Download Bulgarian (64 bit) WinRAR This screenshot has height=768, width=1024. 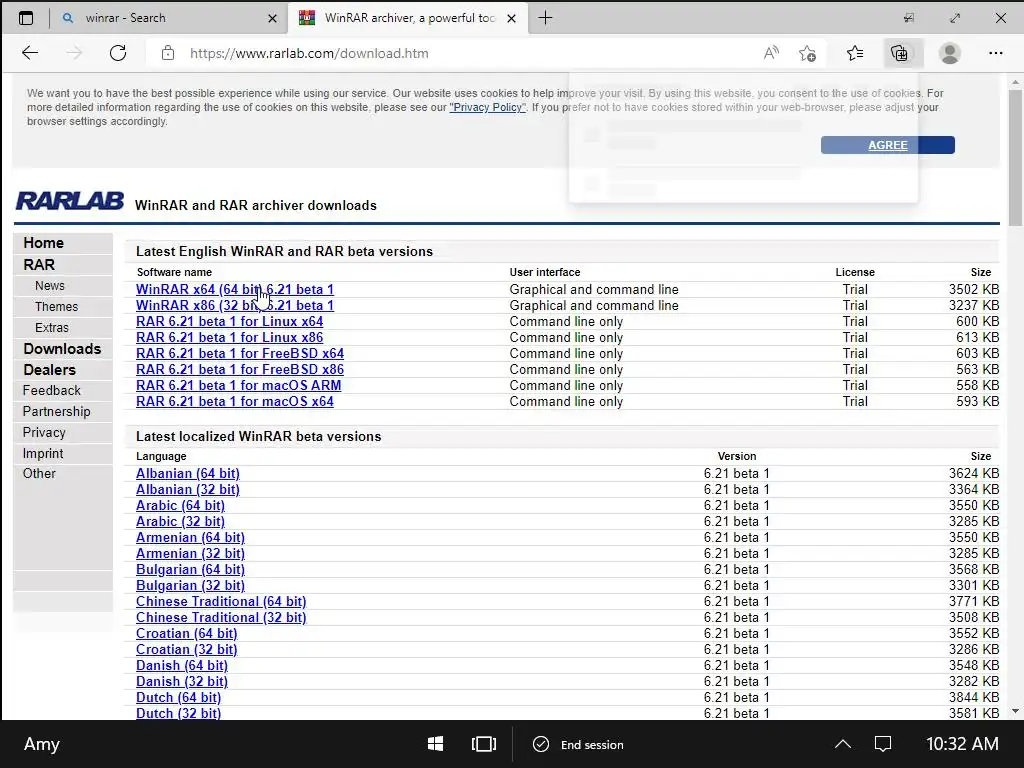tap(190, 569)
